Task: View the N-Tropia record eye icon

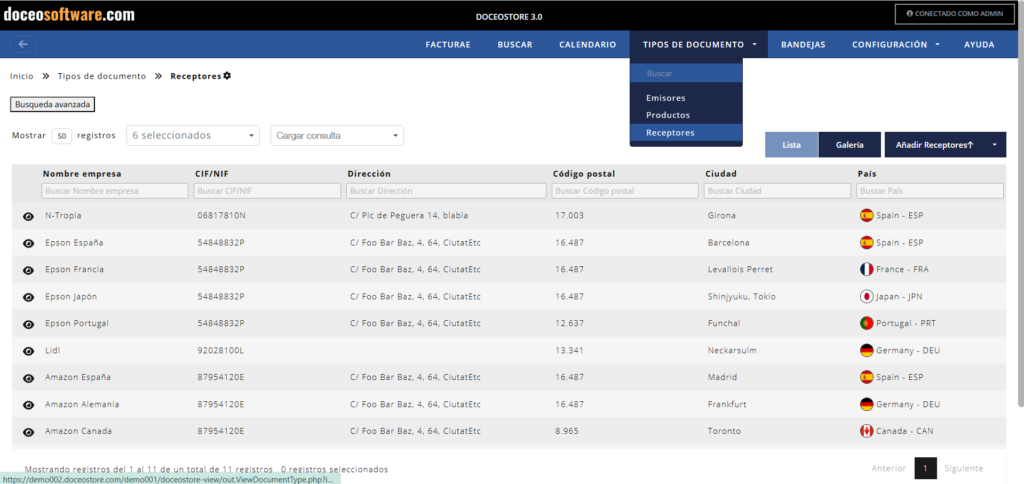Action: click(x=28, y=216)
